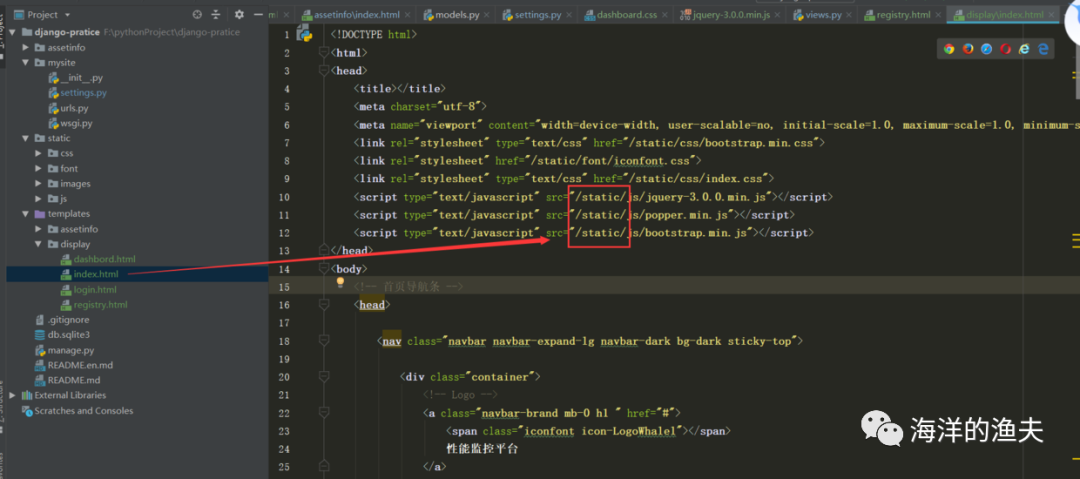
Task: Open page in Safari browser icon
Action: click(x=986, y=49)
